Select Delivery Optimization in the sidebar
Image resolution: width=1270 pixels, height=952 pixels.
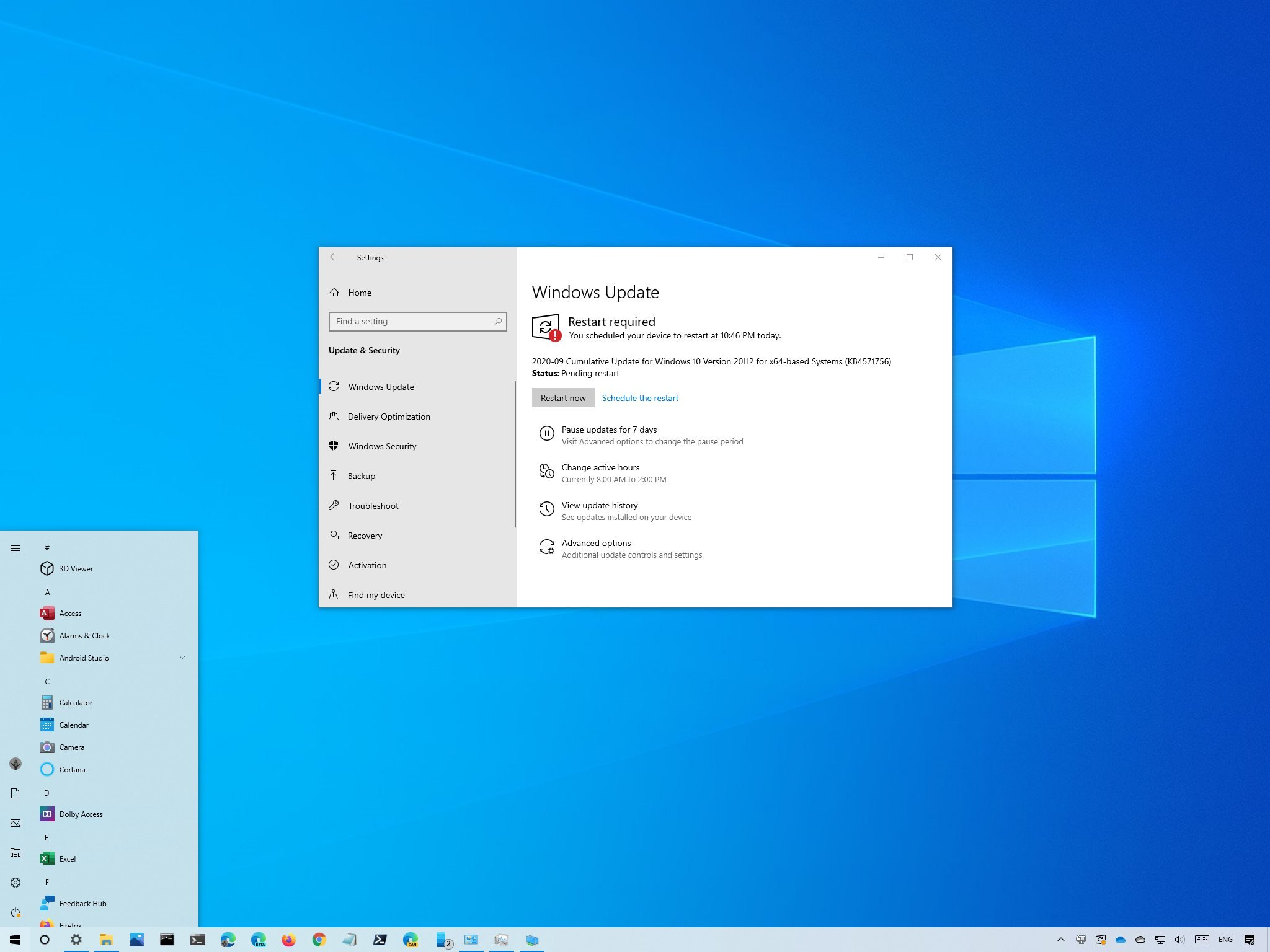[417, 416]
